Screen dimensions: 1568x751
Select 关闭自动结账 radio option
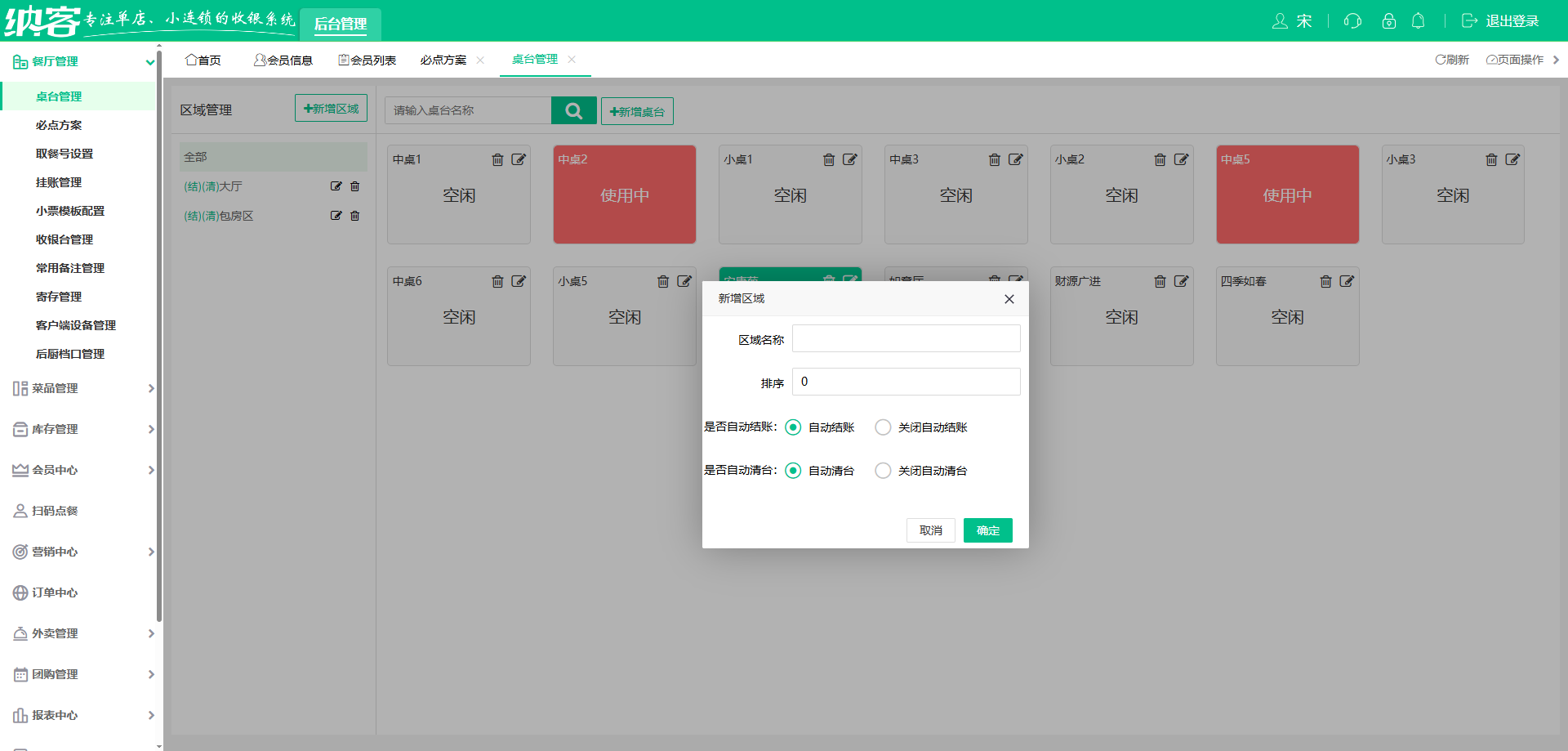click(x=883, y=427)
